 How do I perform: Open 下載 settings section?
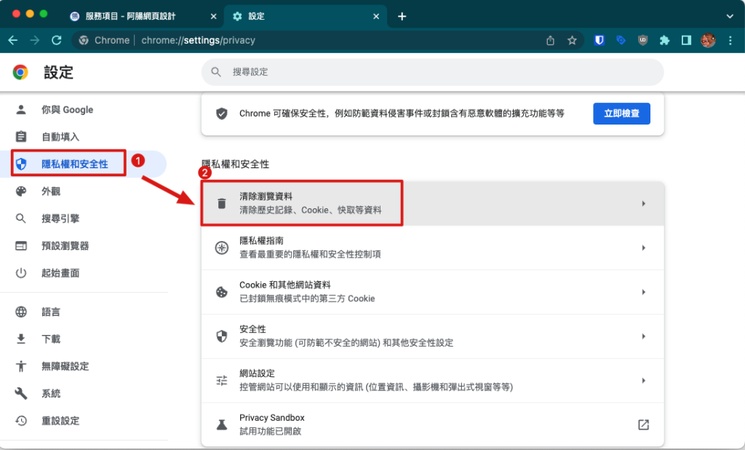coord(51,339)
